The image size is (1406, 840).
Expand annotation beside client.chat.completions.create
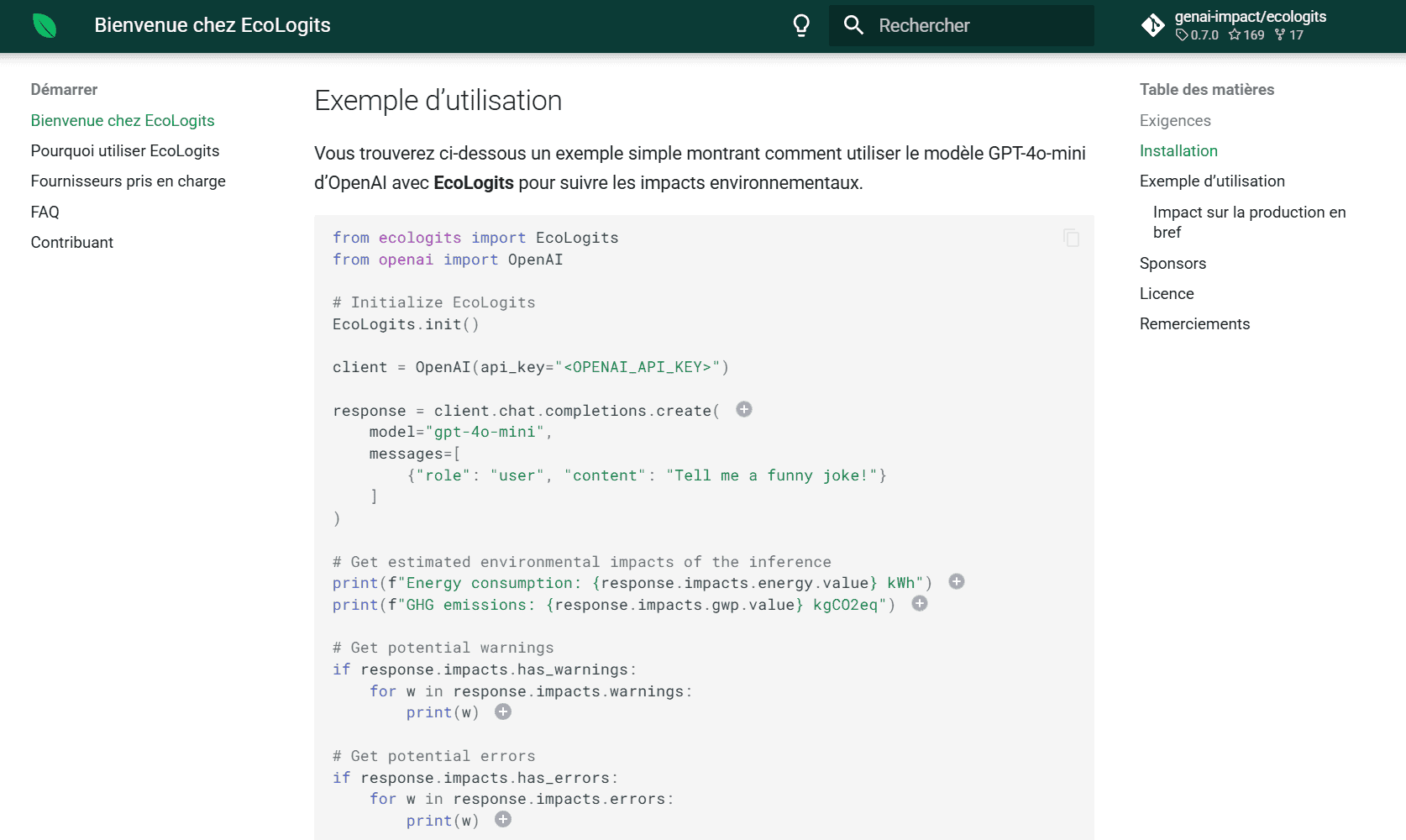point(744,410)
